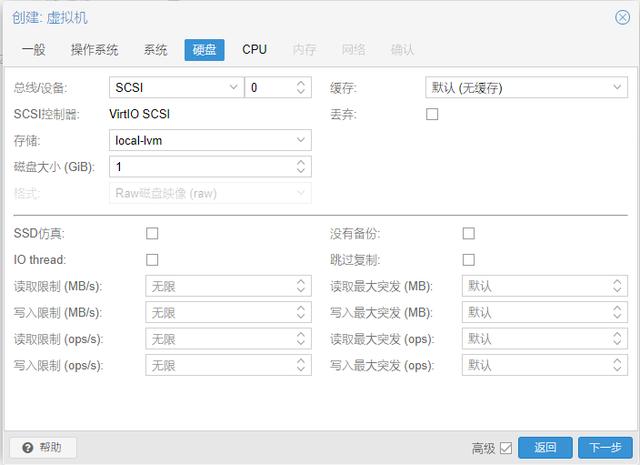Viewport: 640px width, 465px height.
Task: Select the 硬盘 tab
Action: click(204, 50)
